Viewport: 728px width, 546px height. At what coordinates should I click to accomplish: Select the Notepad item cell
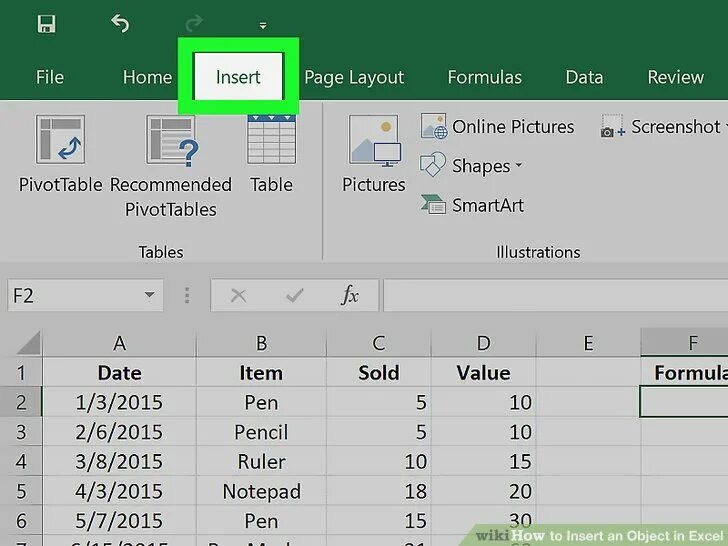(261, 491)
